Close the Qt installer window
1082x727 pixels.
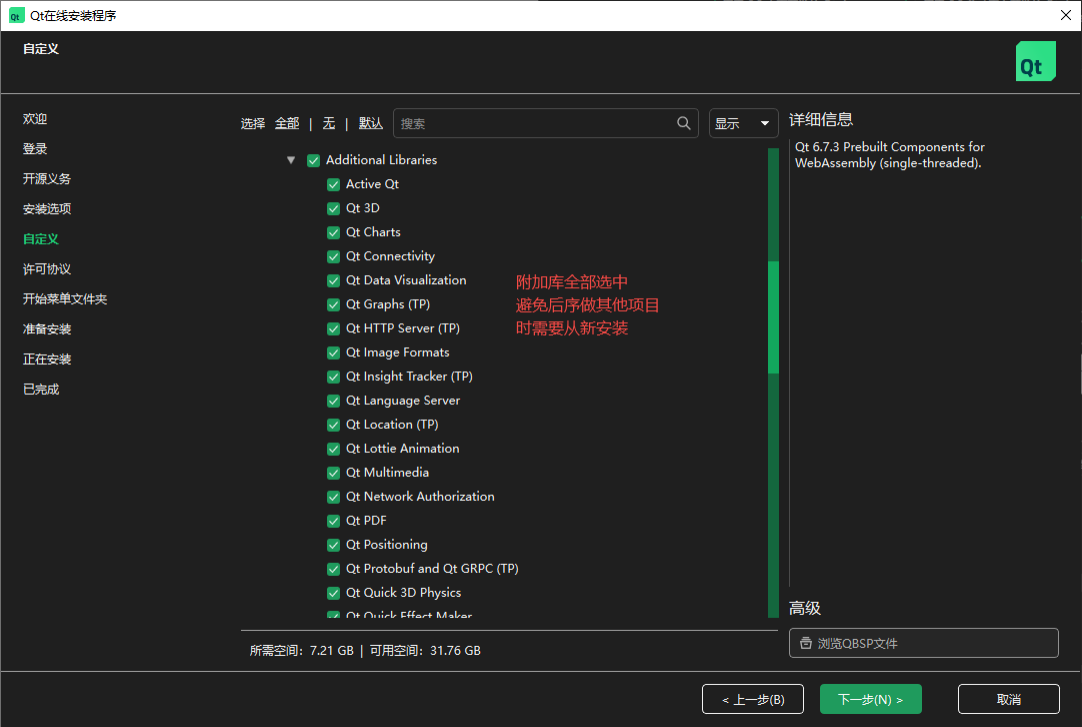click(1065, 15)
